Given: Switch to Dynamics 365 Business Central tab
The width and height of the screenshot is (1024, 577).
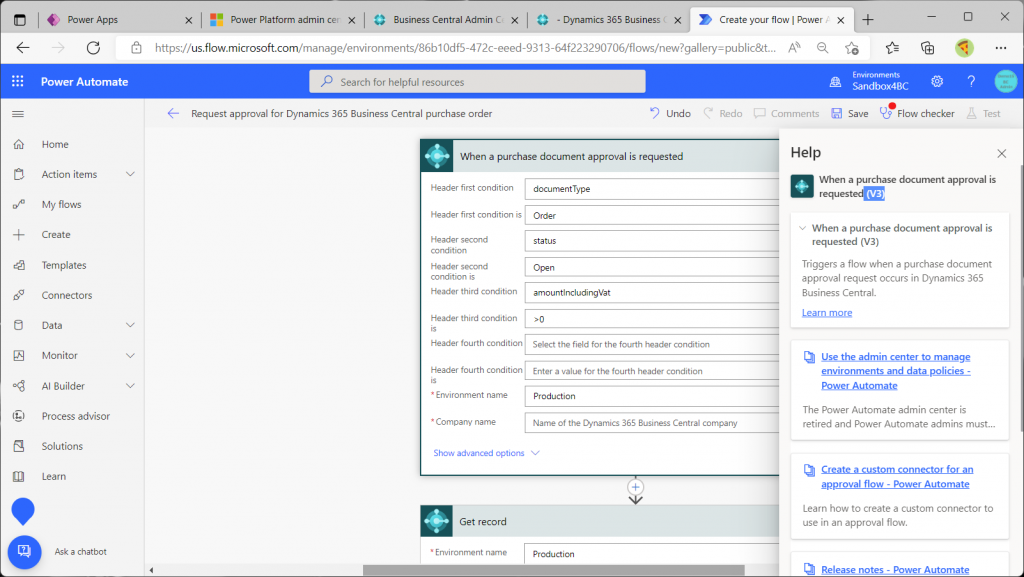Looking at the screenshot, I should tap(611, 20).
